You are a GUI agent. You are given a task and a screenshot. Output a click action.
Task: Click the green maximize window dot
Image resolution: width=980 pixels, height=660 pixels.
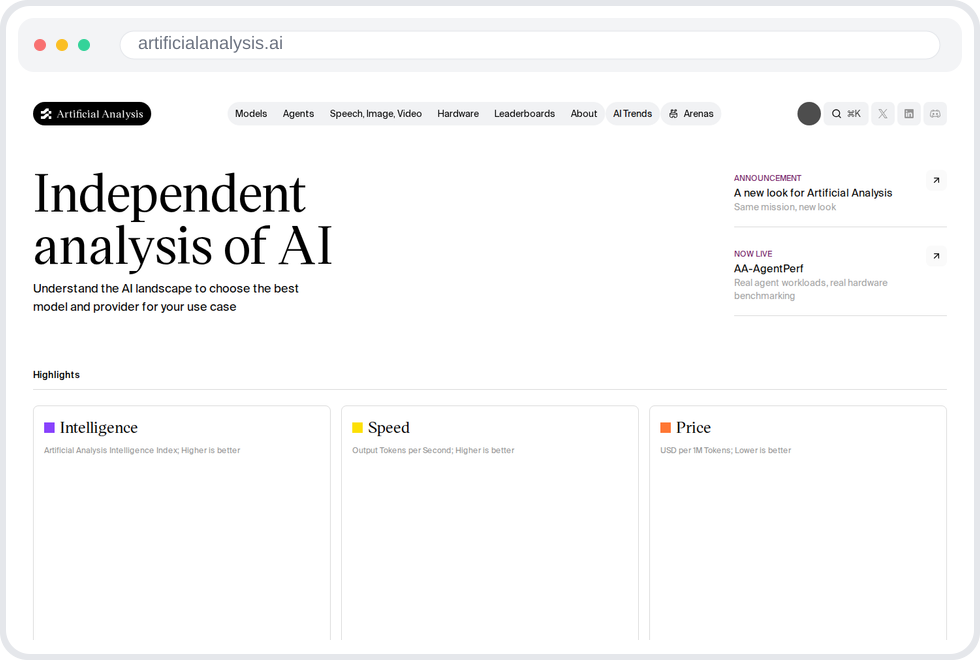tap(84, 45)
